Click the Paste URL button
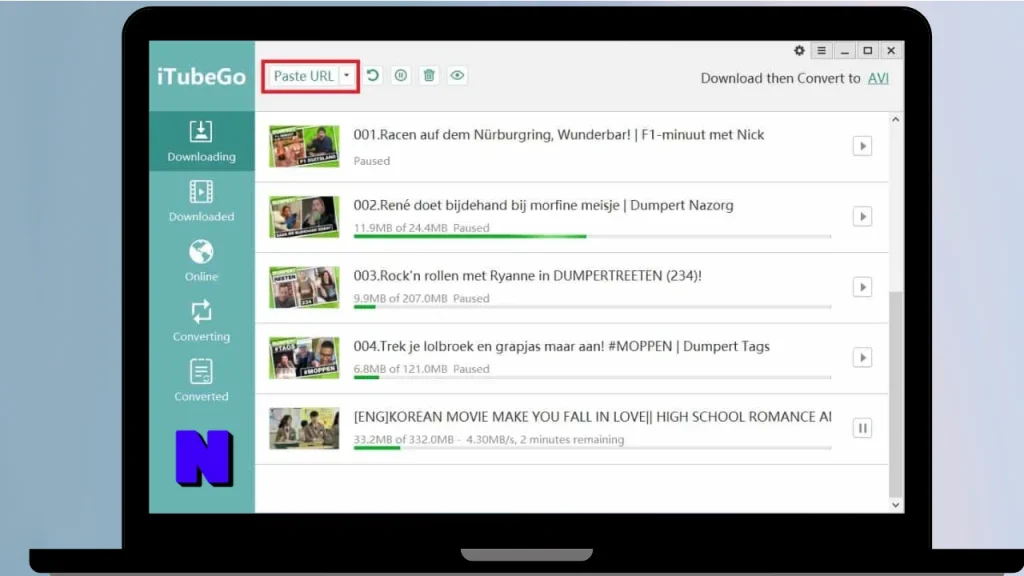The height and width of the screenshot is (576, 1024). click(303, 76)
